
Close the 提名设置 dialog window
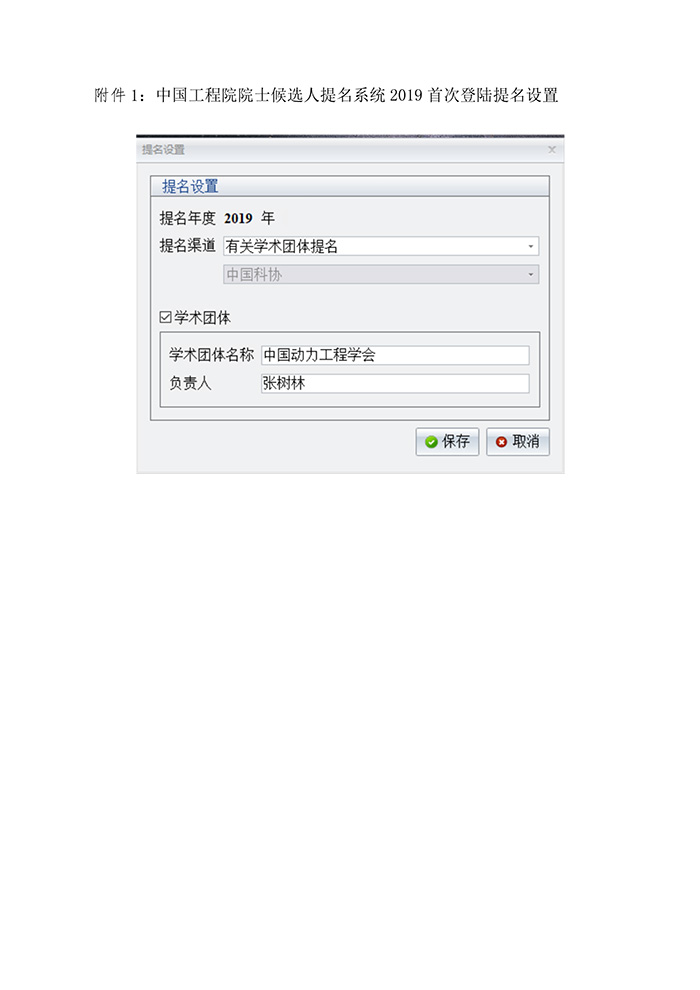tap(552, 150)
